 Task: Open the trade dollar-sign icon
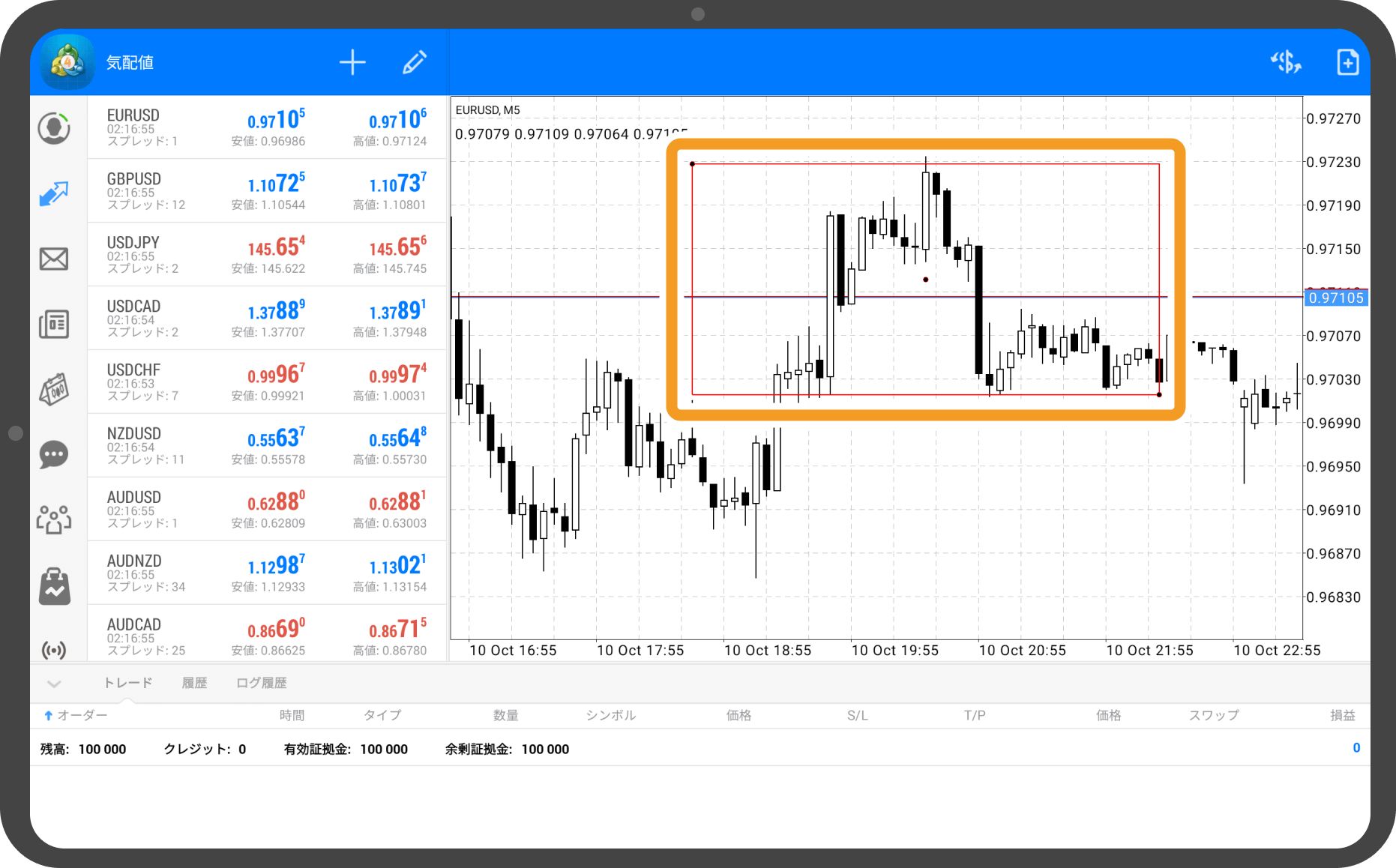coord(1286,62)
